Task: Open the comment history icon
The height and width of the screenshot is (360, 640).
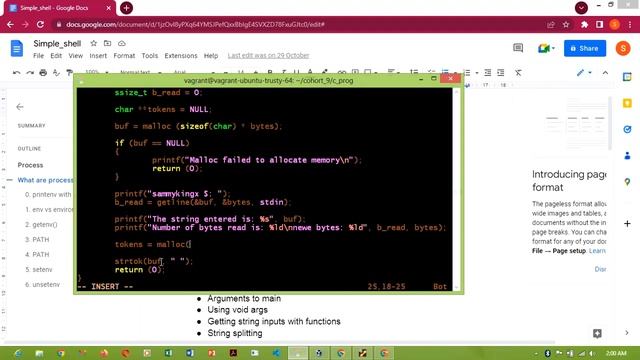Action: (518, 48)
